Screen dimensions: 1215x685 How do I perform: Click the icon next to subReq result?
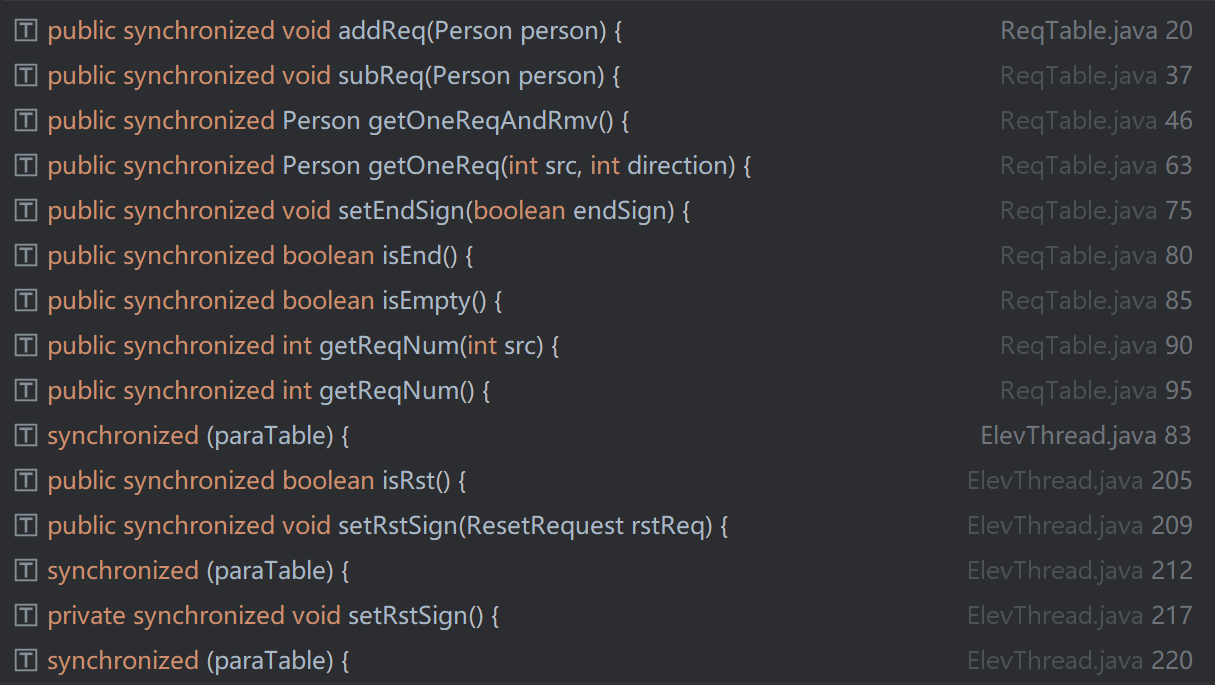click(27, 76)
